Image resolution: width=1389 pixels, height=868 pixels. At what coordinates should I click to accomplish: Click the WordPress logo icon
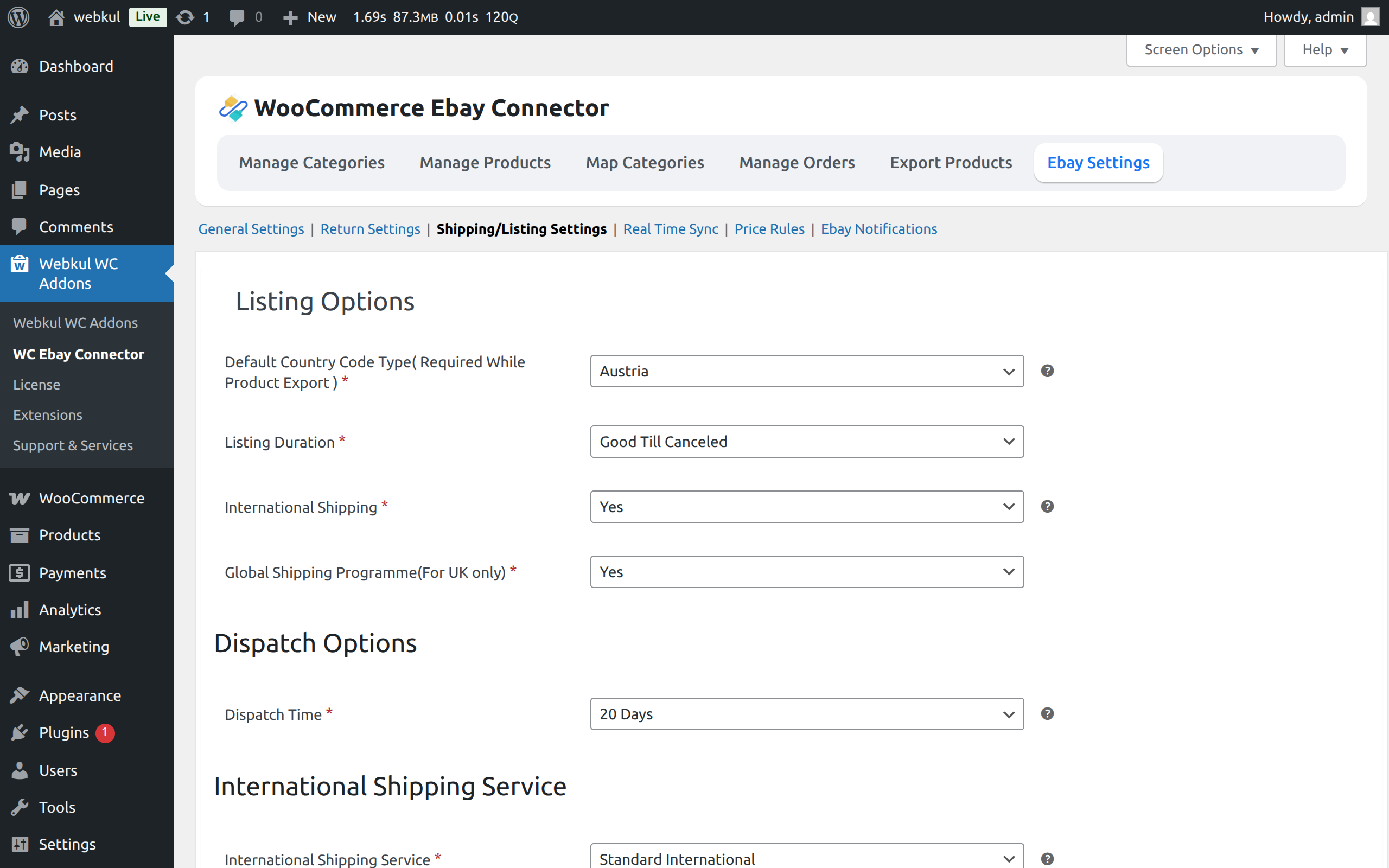click(x=18, y=17)
